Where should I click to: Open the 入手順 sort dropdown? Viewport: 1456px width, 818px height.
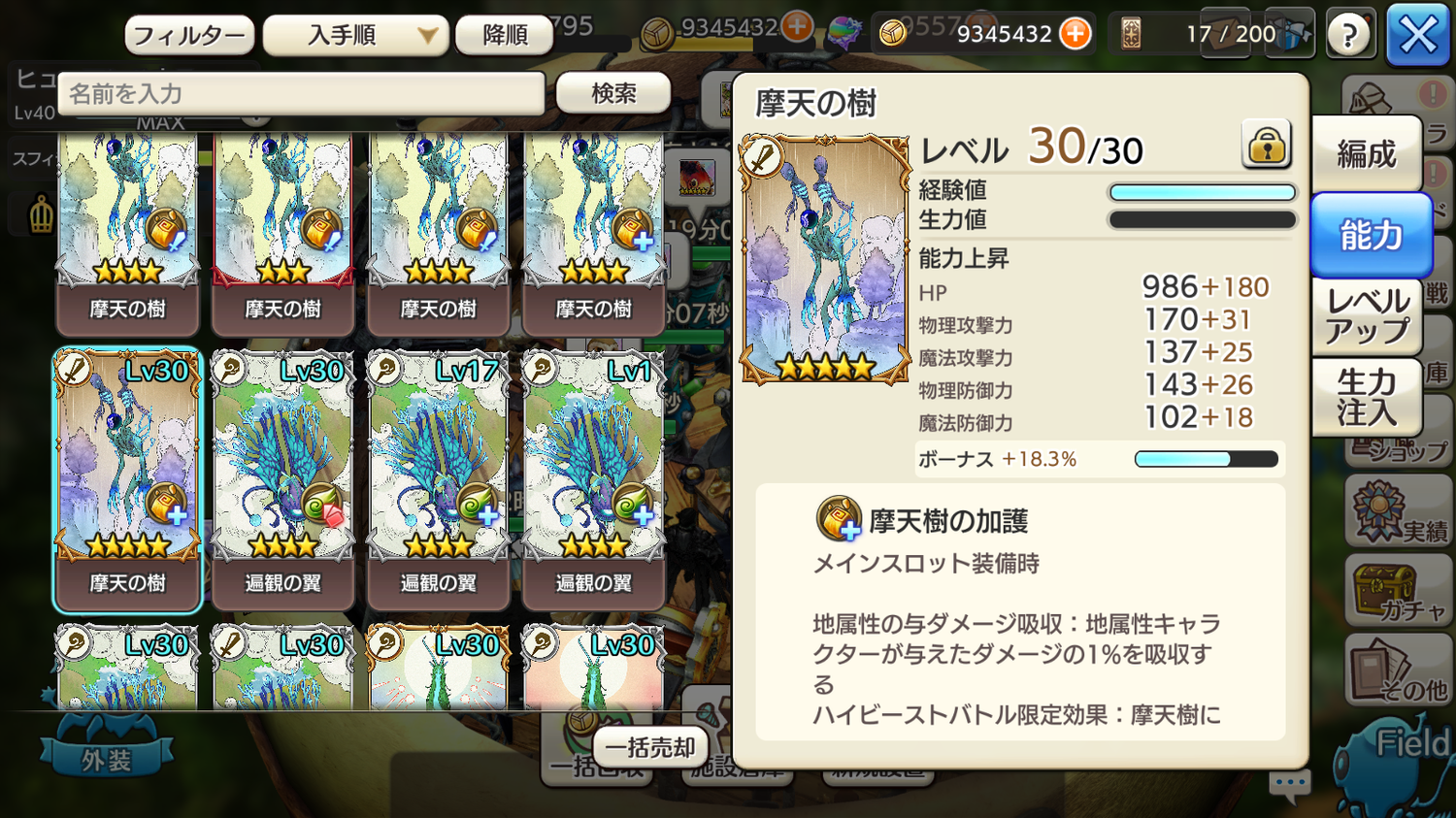coord(356,36)
